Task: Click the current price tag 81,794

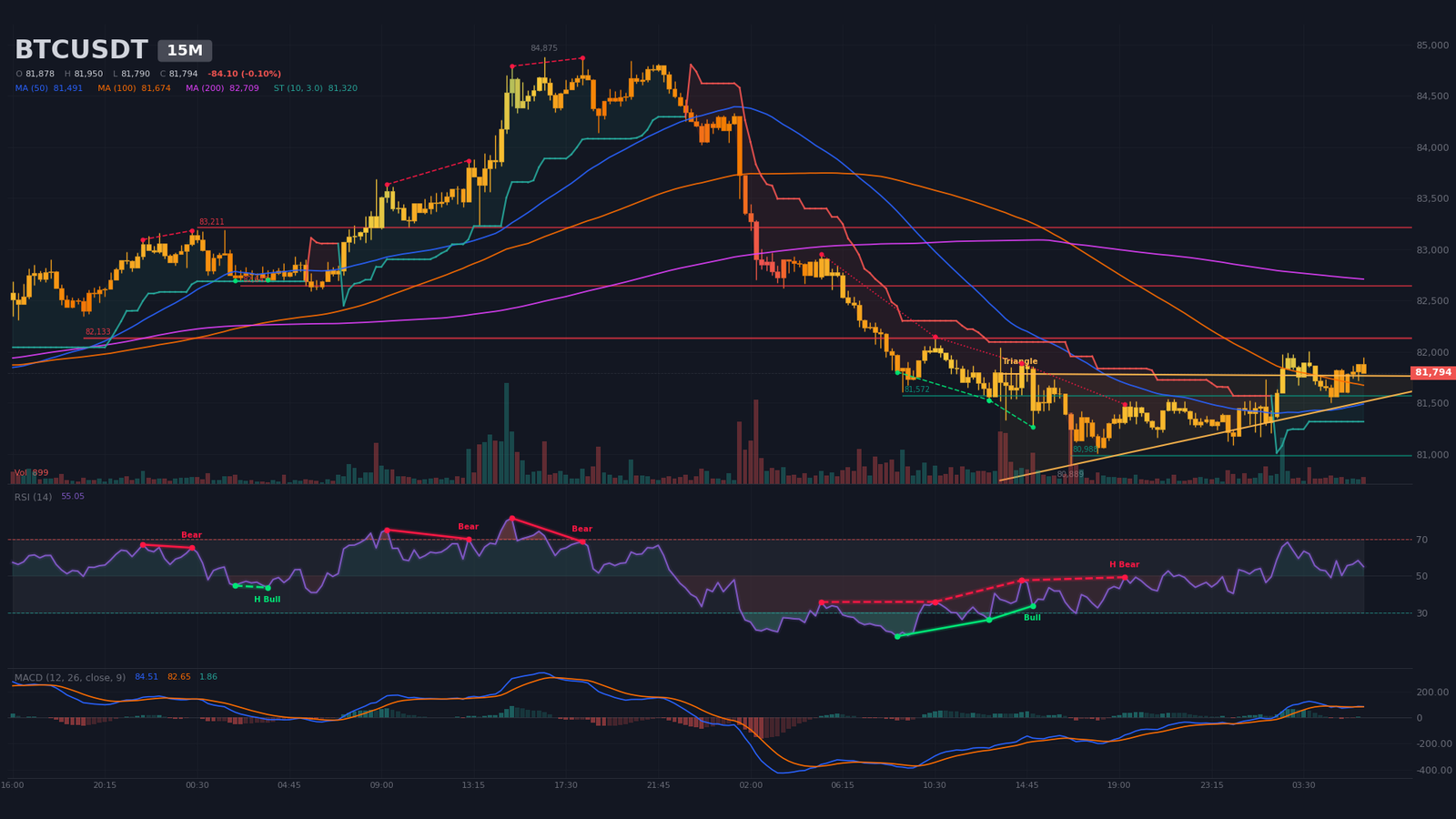Action: tap(1433, 372)
